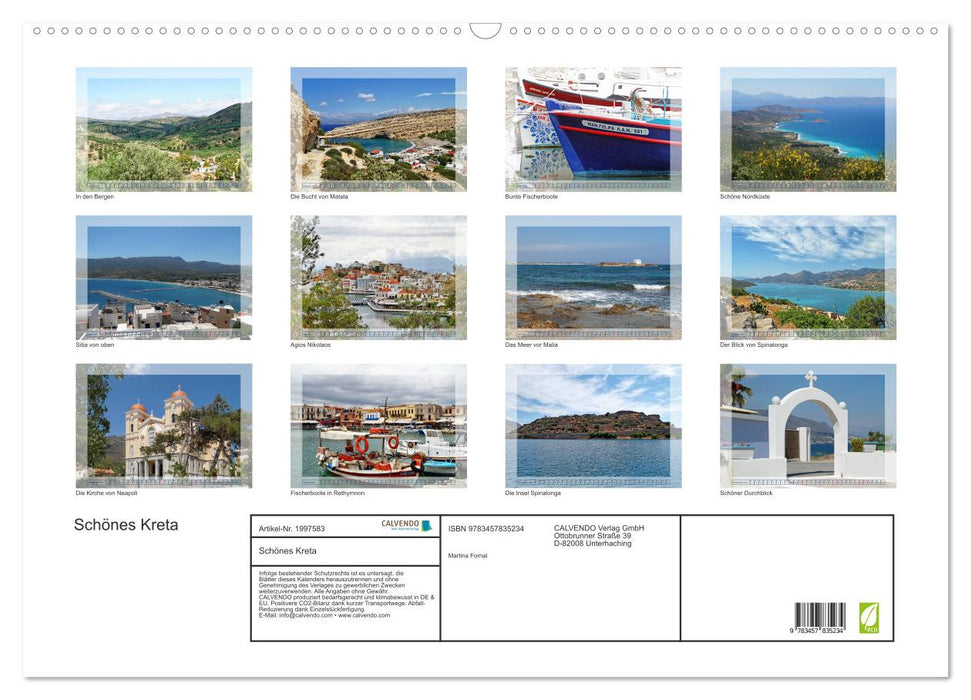Image resolution: width=971 pixels, height=700 pixels.
Task: Click the 'Agios Nikolaos' harbor photo
Action: coord(378,277)
